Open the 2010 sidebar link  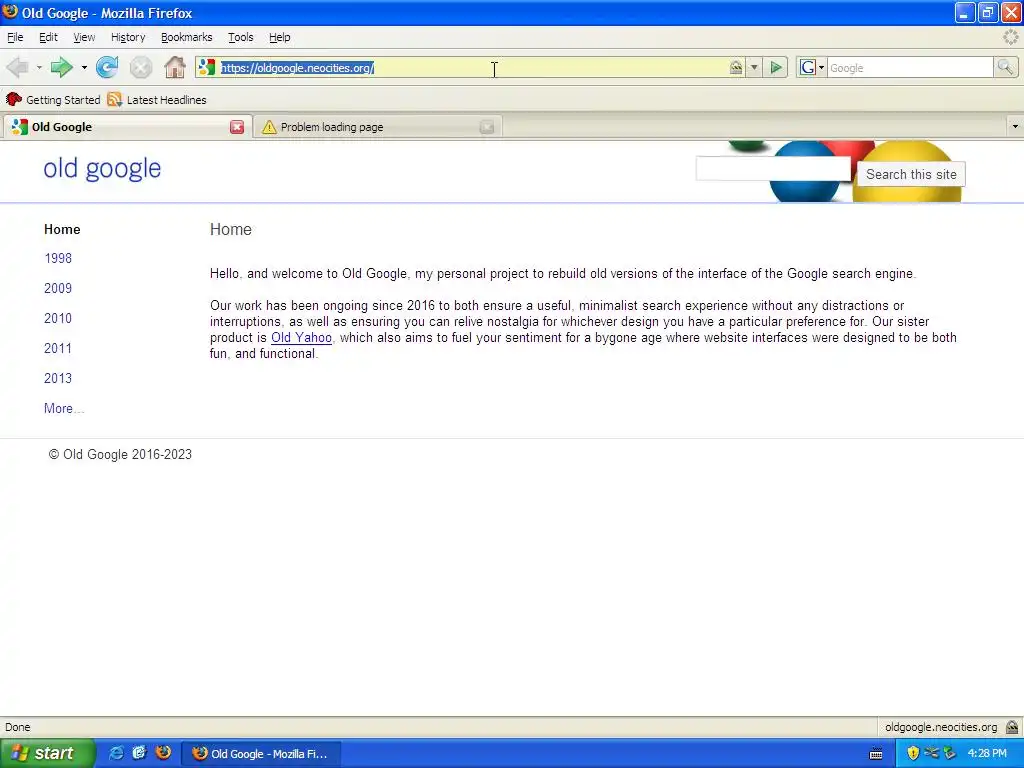pos(58,318)
